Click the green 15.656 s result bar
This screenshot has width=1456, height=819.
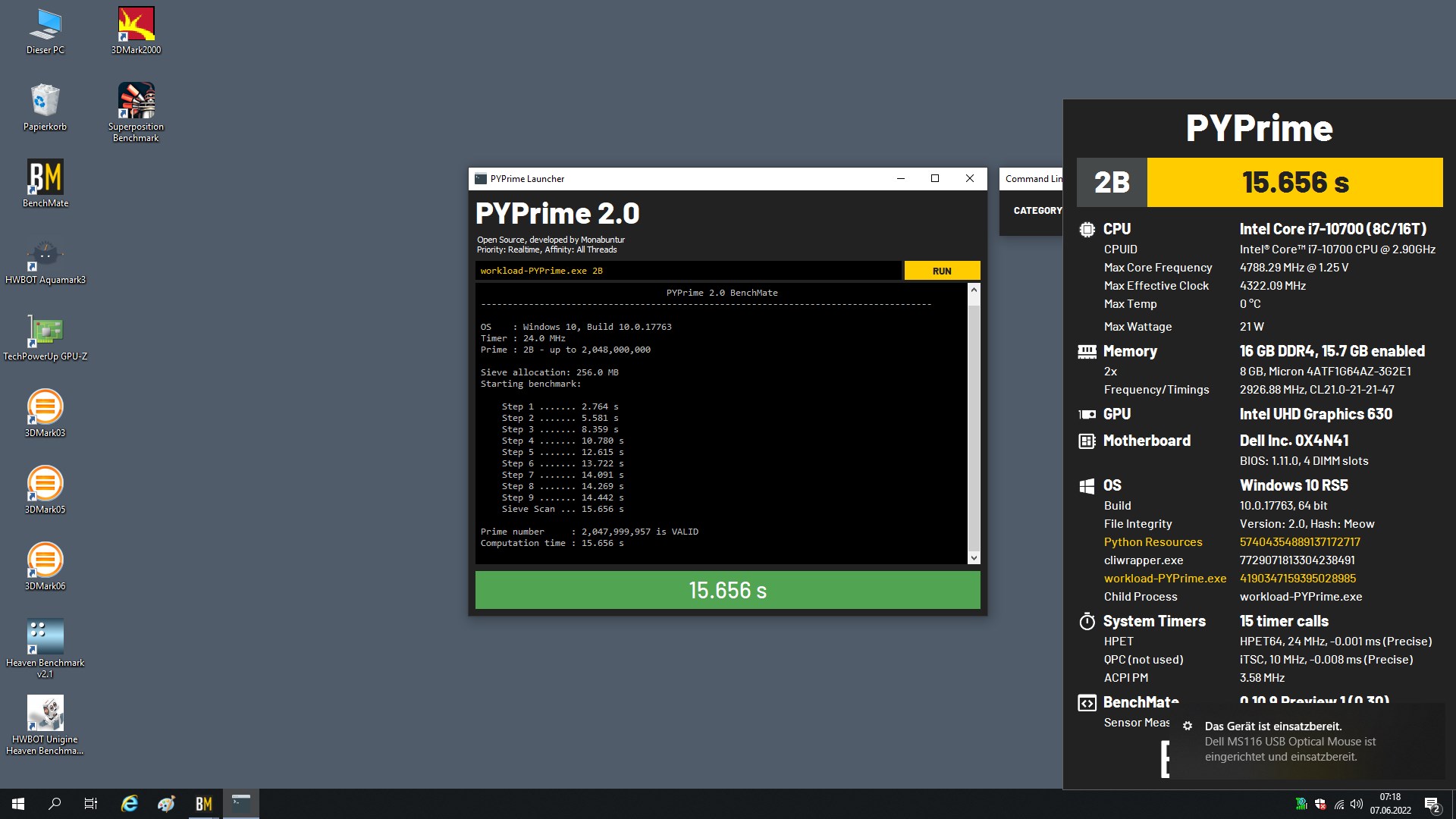[727, 590]
